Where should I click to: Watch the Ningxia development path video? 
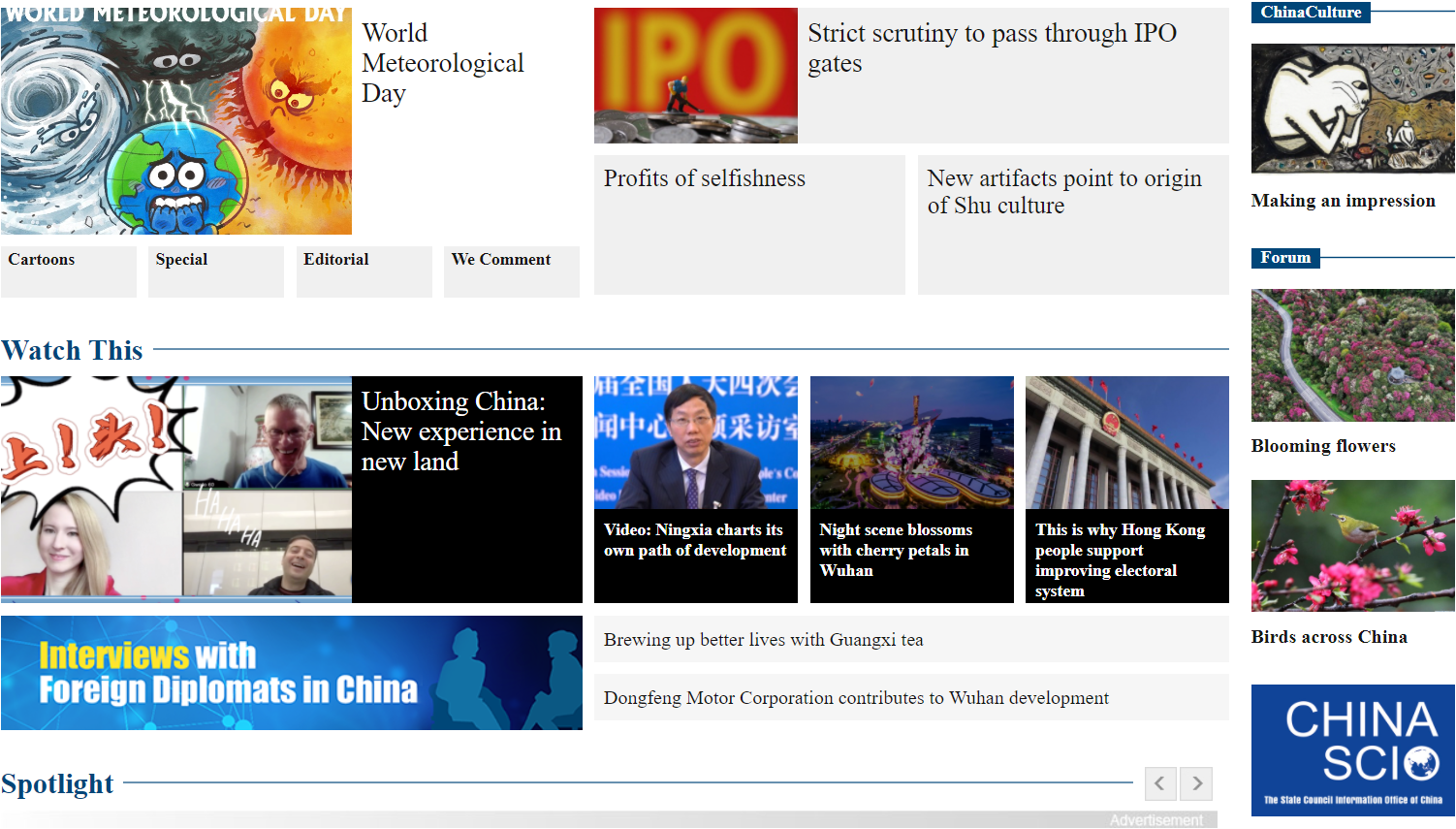pyautogui.click(x=695, y=540)
